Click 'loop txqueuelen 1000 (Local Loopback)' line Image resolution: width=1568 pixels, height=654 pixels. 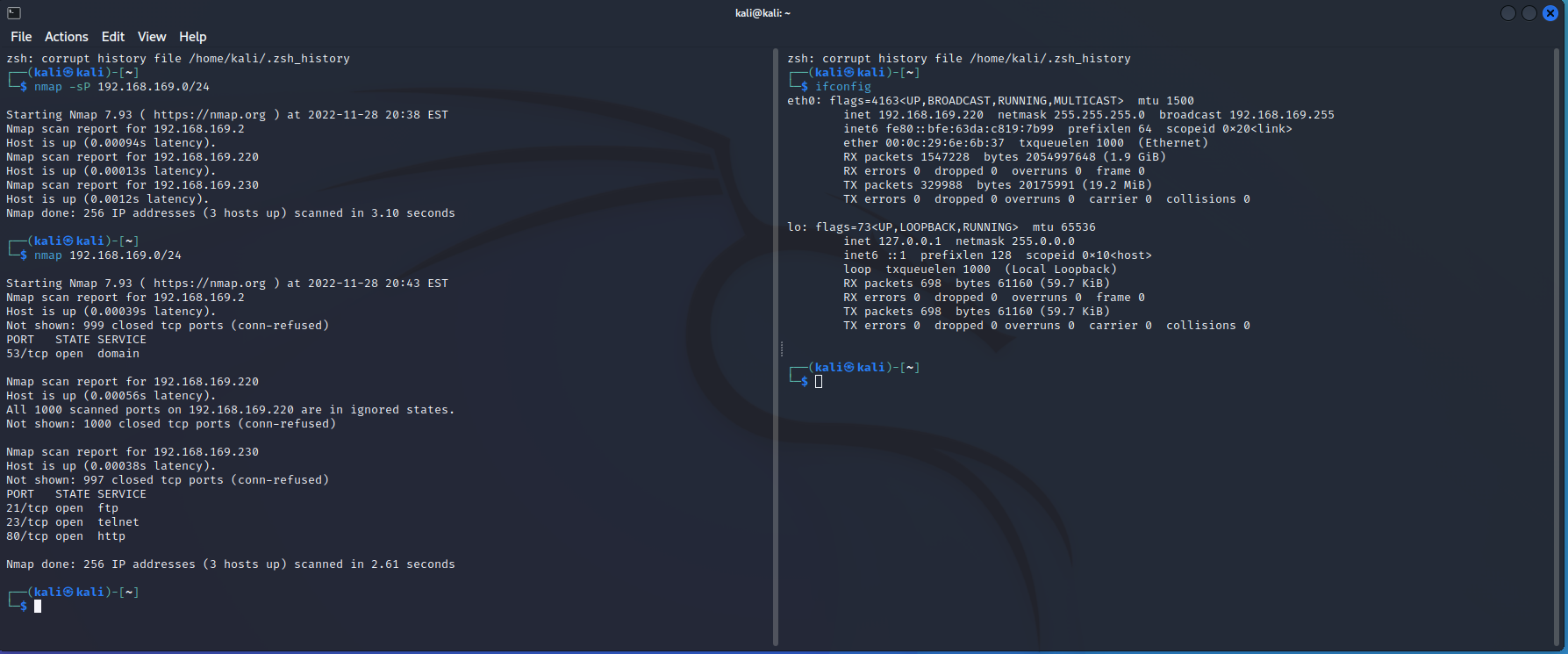(980, 270)
